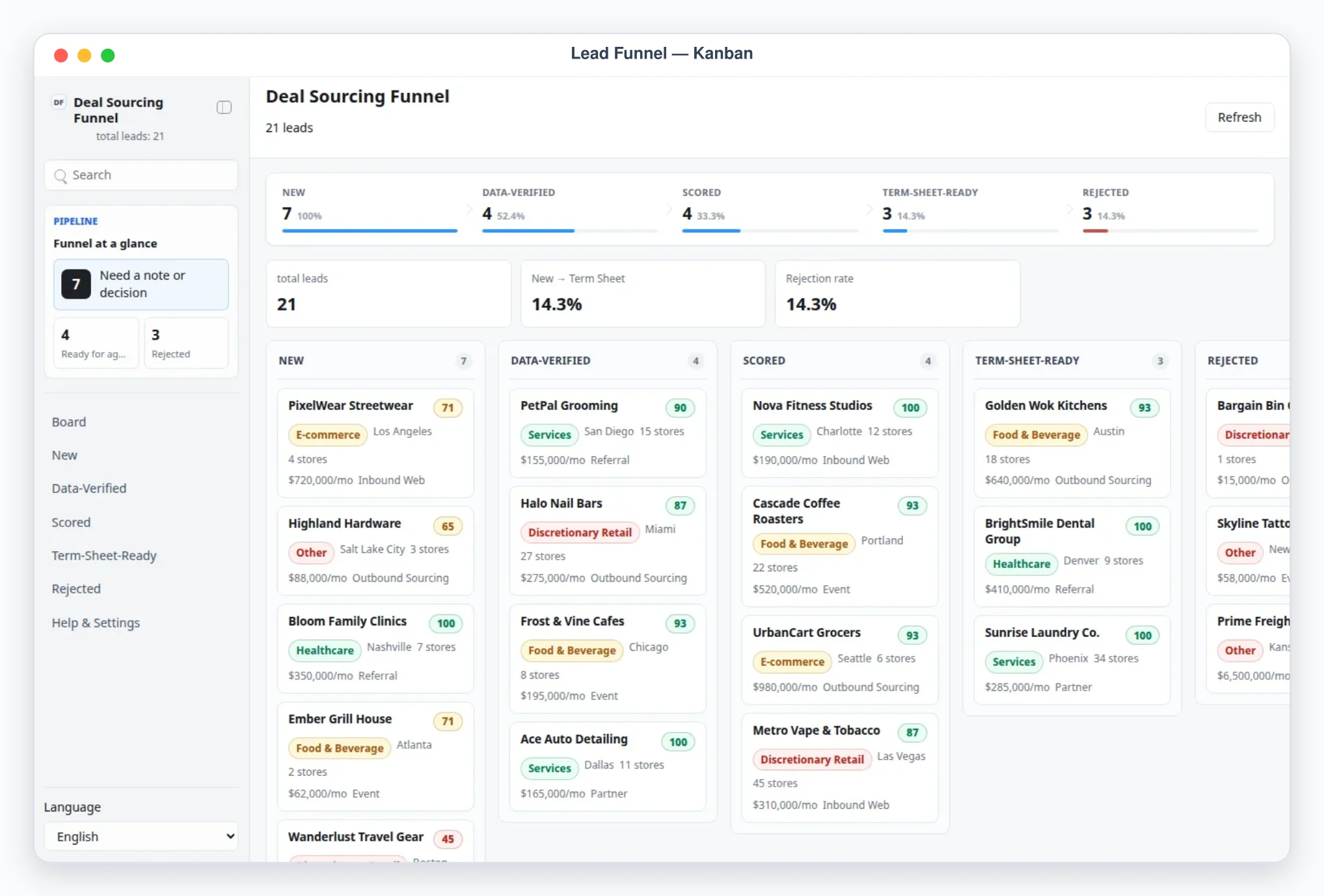This screenshot has height=896, width=1324.
Task: Click the TERM-SHEET-READY column count badge 3
Action: click(x=1160, y=360)
